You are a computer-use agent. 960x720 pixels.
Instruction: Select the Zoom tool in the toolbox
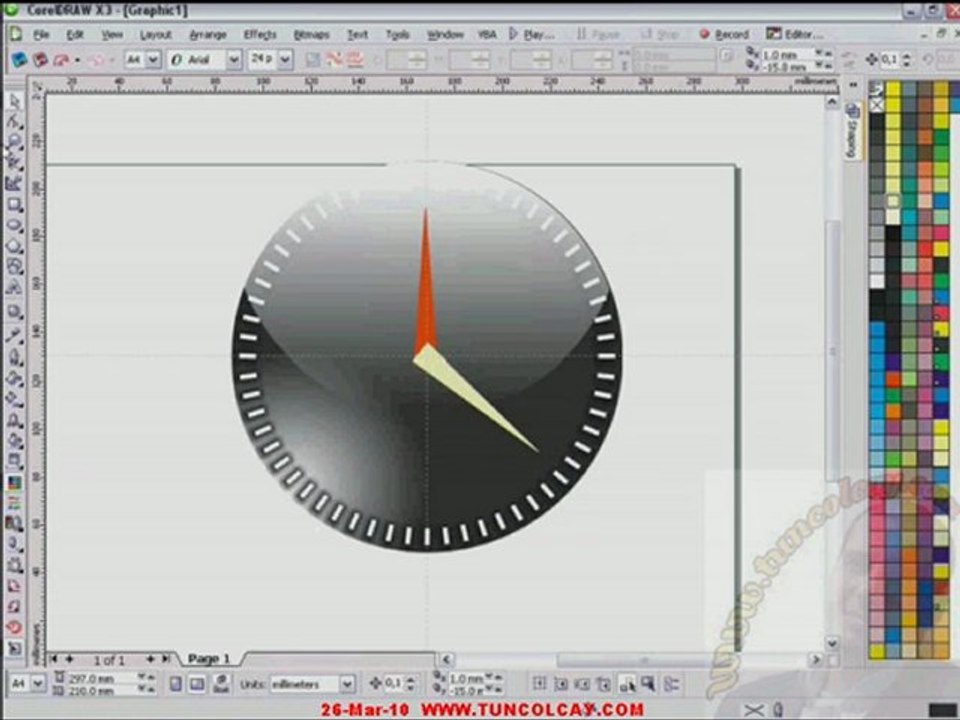15,142
